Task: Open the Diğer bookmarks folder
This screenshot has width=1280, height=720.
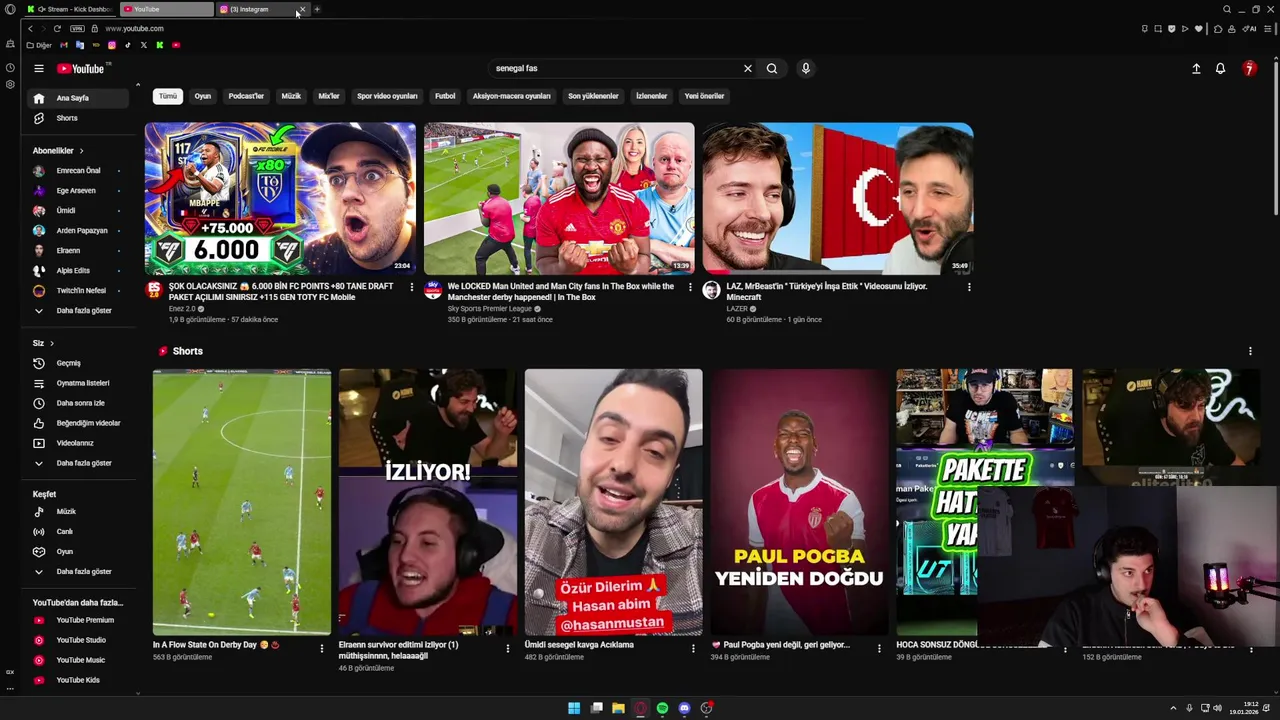Action: point(39,45)
